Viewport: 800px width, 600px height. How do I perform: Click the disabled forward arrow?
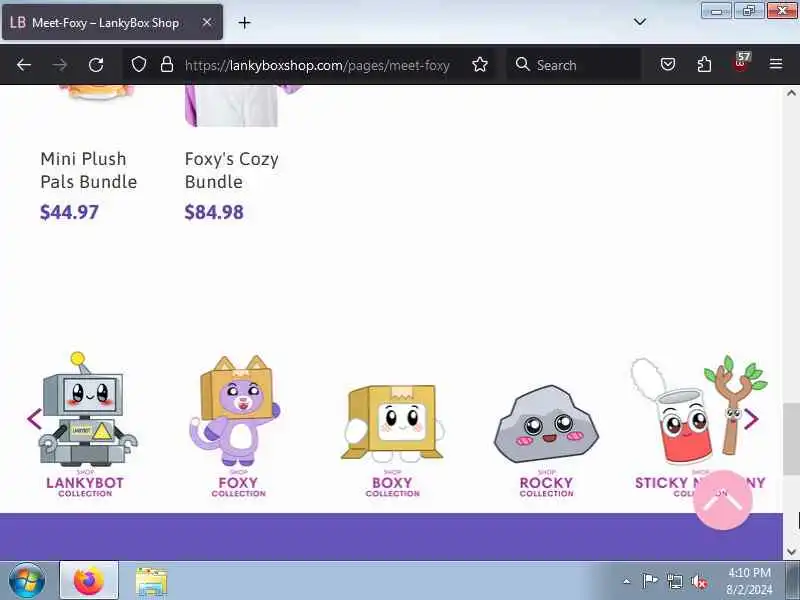(60, 65)
